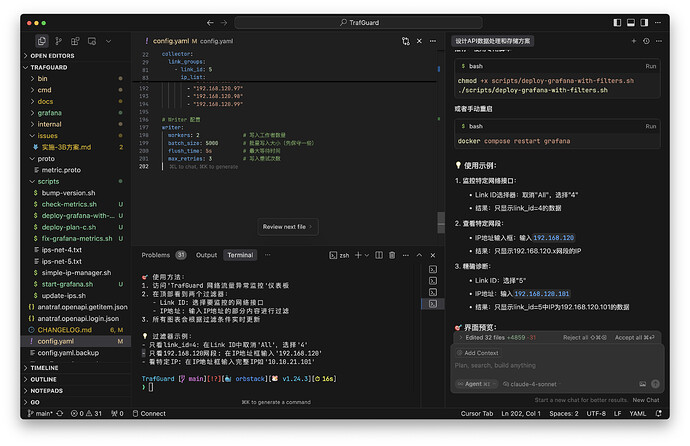690x446 pixels.
Task: Open CHANGELOG.md file
Action: [64, 330]
